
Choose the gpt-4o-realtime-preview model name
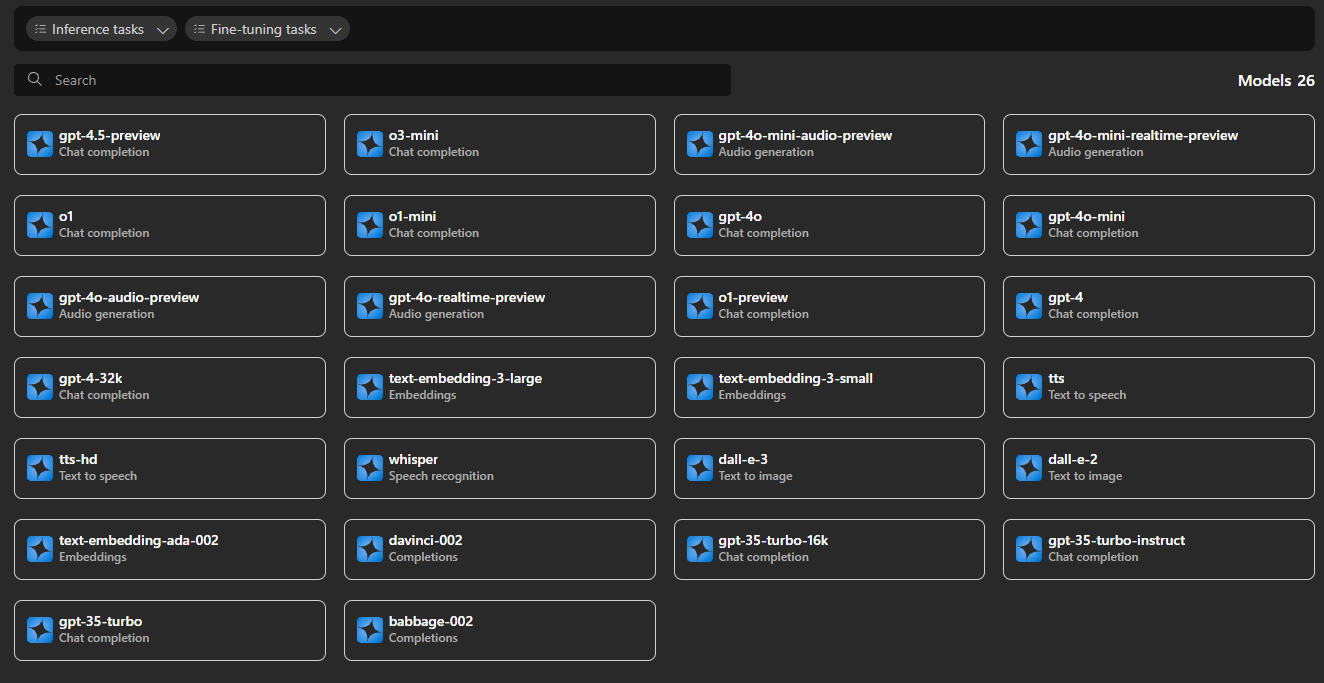click(x=467, y=298)
